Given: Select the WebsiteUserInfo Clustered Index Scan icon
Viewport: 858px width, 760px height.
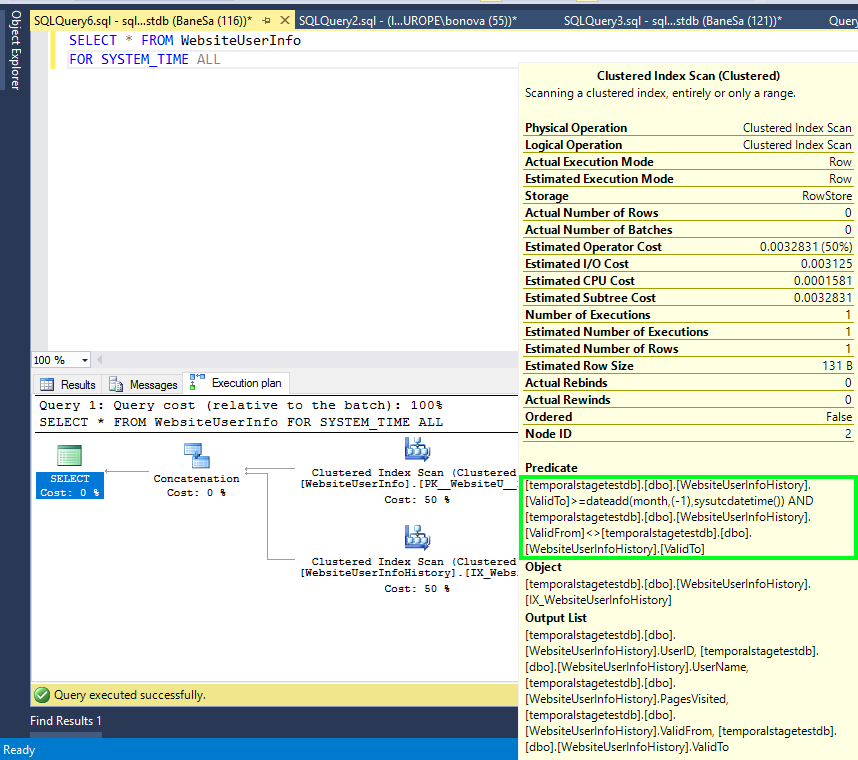Looking at the screenshot, I should pyautogui.click(x=417, y=450).
